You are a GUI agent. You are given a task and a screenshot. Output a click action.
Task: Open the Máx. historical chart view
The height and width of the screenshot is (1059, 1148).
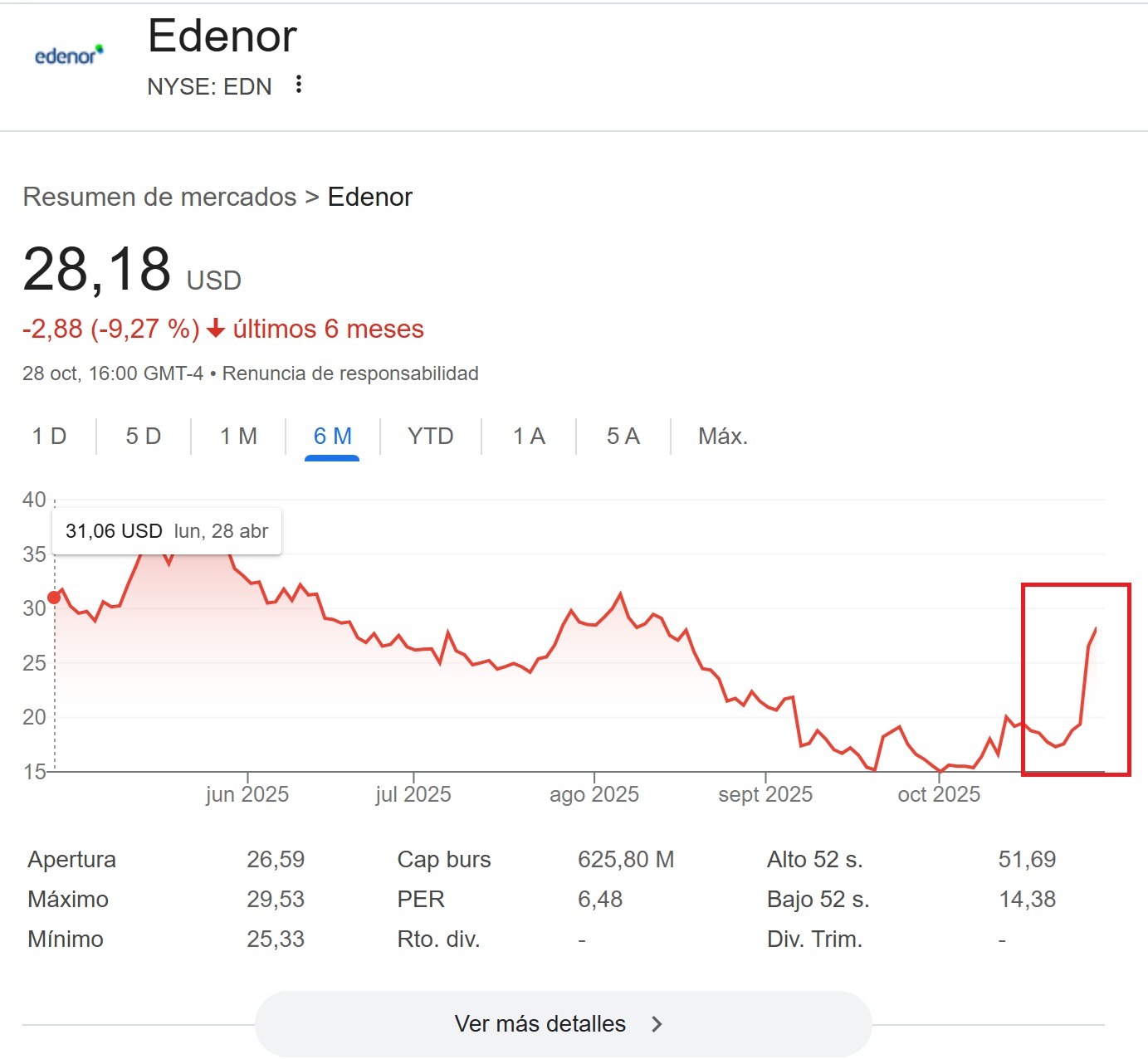(x=722, y=436)
